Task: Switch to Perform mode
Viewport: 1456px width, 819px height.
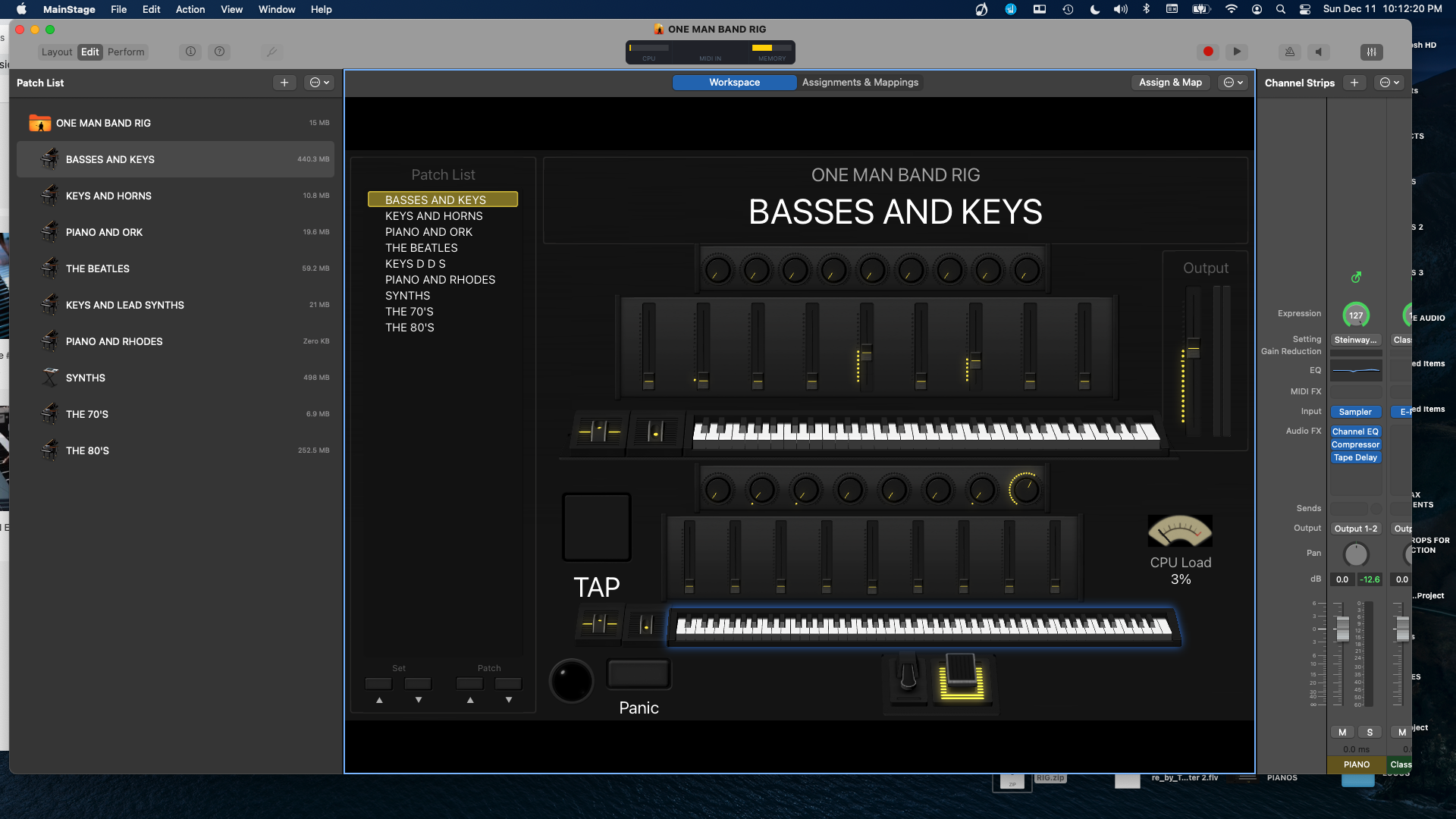Action: pos(126,52)
